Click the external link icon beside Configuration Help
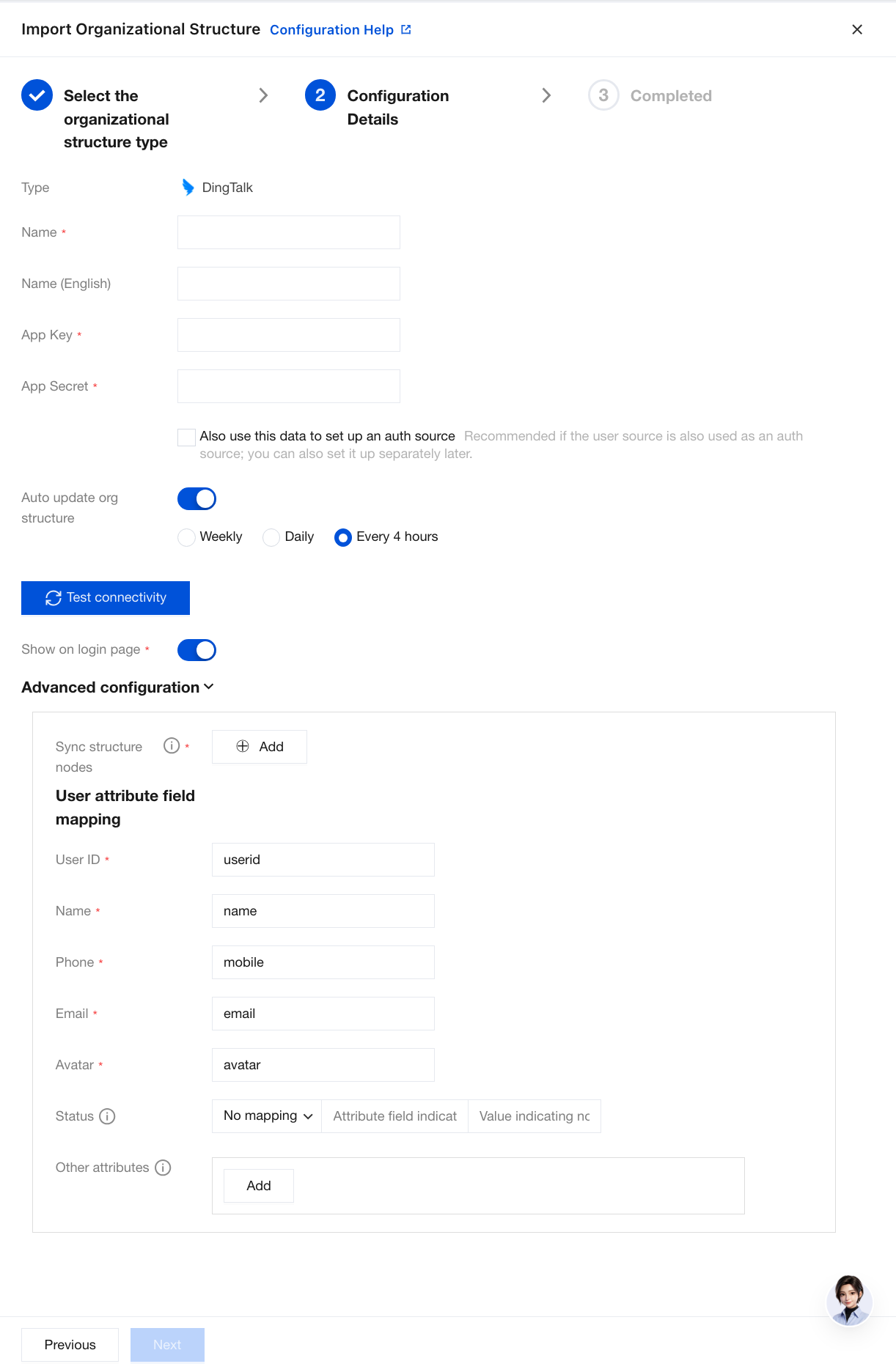The width and height of the screenshot is (896, 1372). pos(406,29)
